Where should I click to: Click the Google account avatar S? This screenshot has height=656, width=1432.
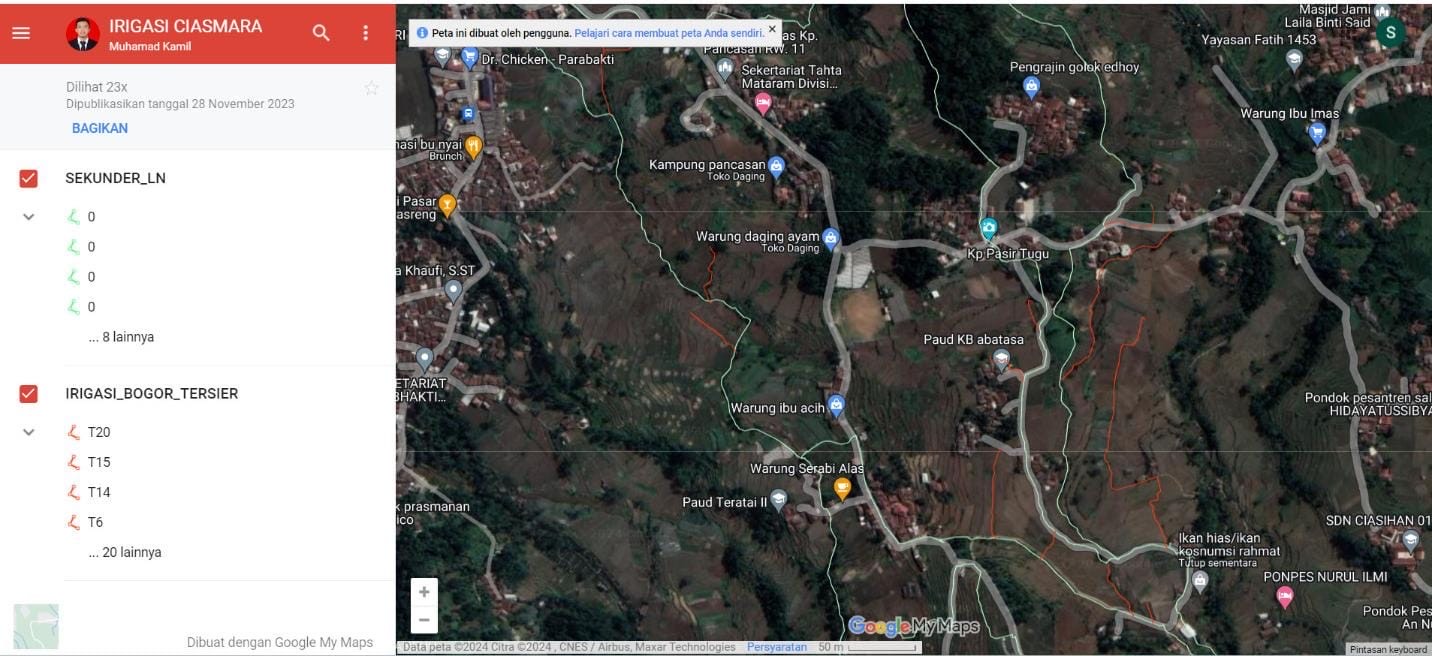(x=1390, y=32)
